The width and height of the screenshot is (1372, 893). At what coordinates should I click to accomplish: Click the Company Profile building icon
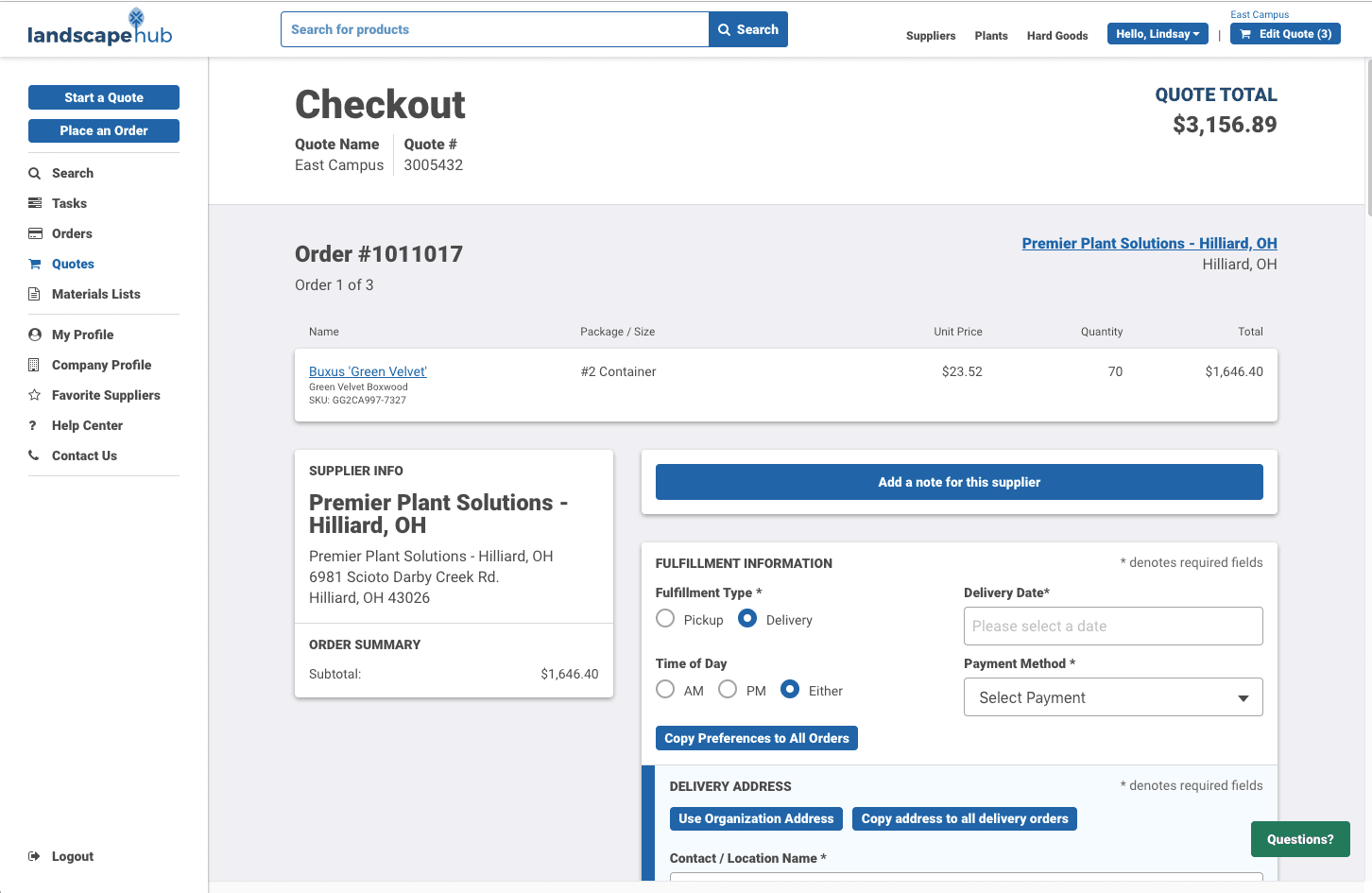(34, 365)
